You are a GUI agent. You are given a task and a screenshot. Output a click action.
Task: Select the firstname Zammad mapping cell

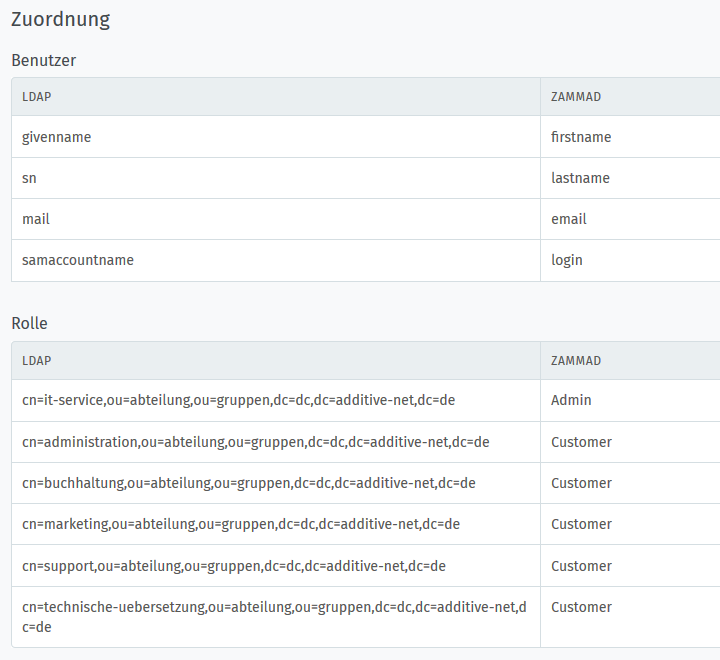point(630,137)
